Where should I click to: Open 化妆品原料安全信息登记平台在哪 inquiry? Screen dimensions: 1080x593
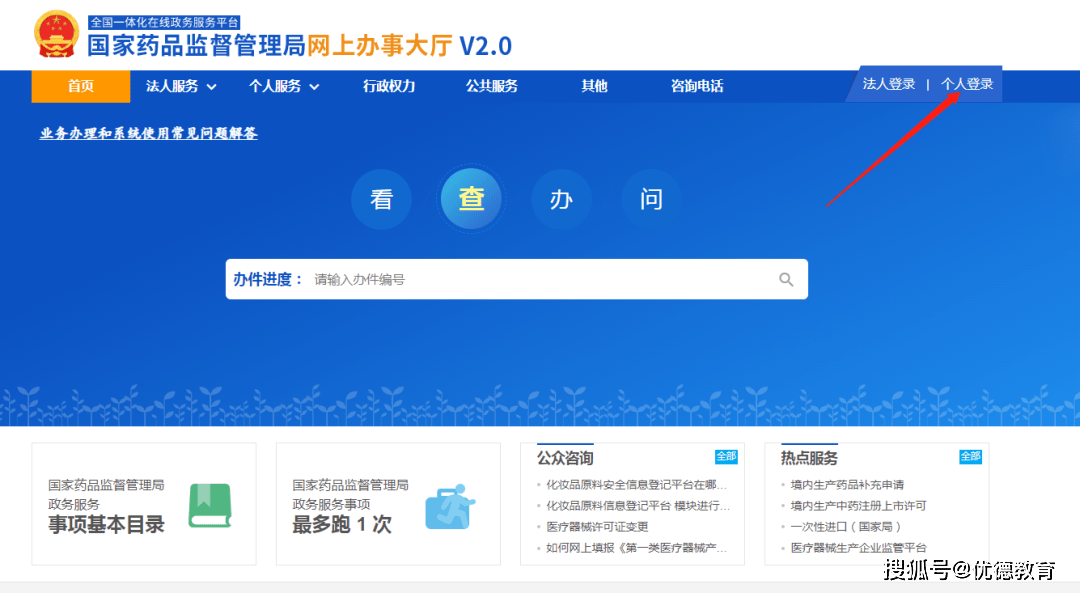coord(636,485)
